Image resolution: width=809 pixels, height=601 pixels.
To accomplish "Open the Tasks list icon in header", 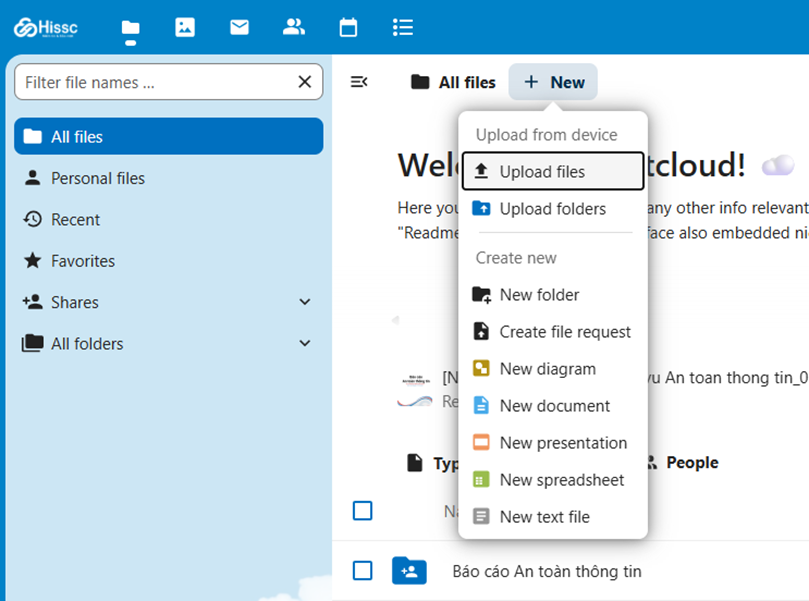I will 402,27.
